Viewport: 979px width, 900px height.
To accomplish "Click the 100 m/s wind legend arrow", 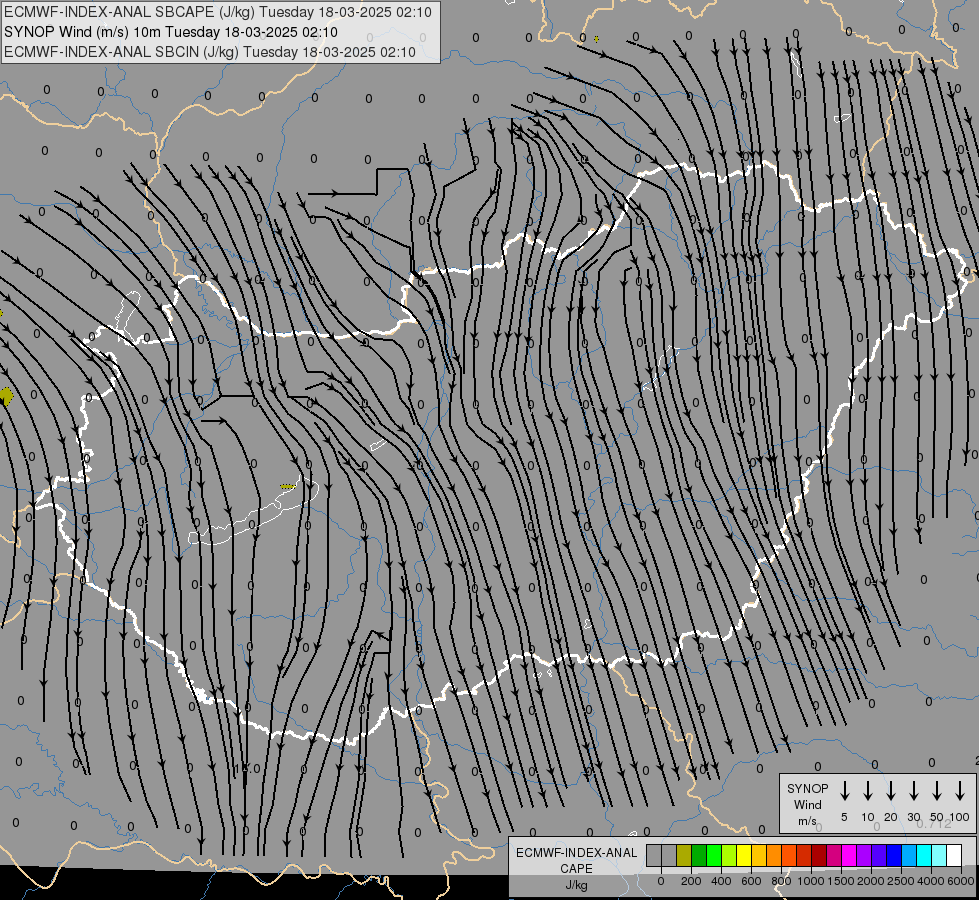I will click(x=960, y=791).
